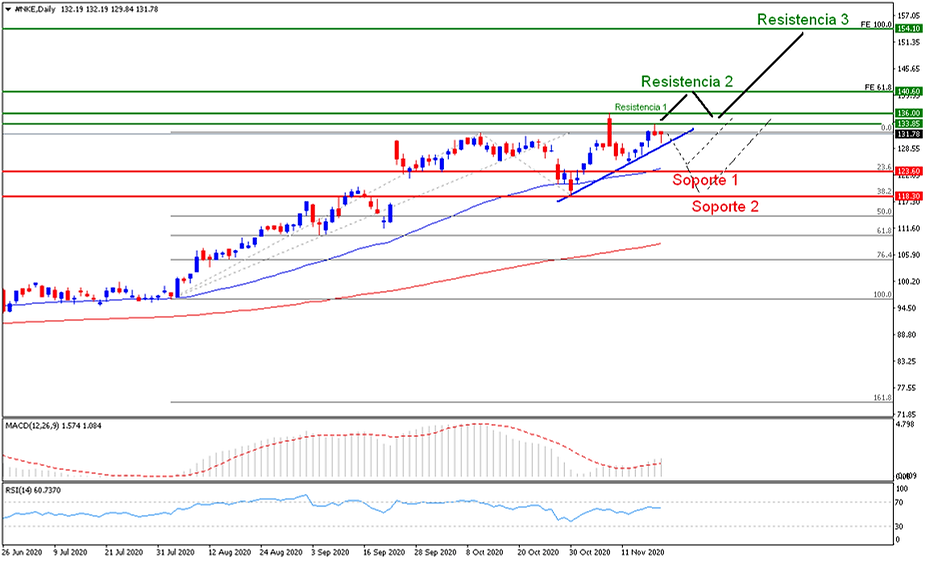The image size is (925, 561).
Task: Click the 26 Jun 2020 date label
Action: pos(21,553)
